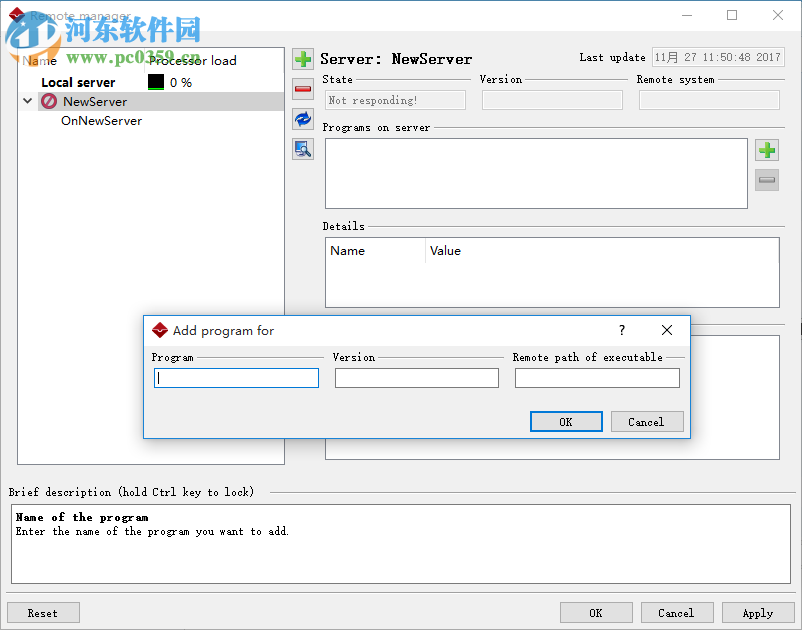Remove a program using the minus icon
Viewport: 802px width, 630px height.
(x=766, y=179)
